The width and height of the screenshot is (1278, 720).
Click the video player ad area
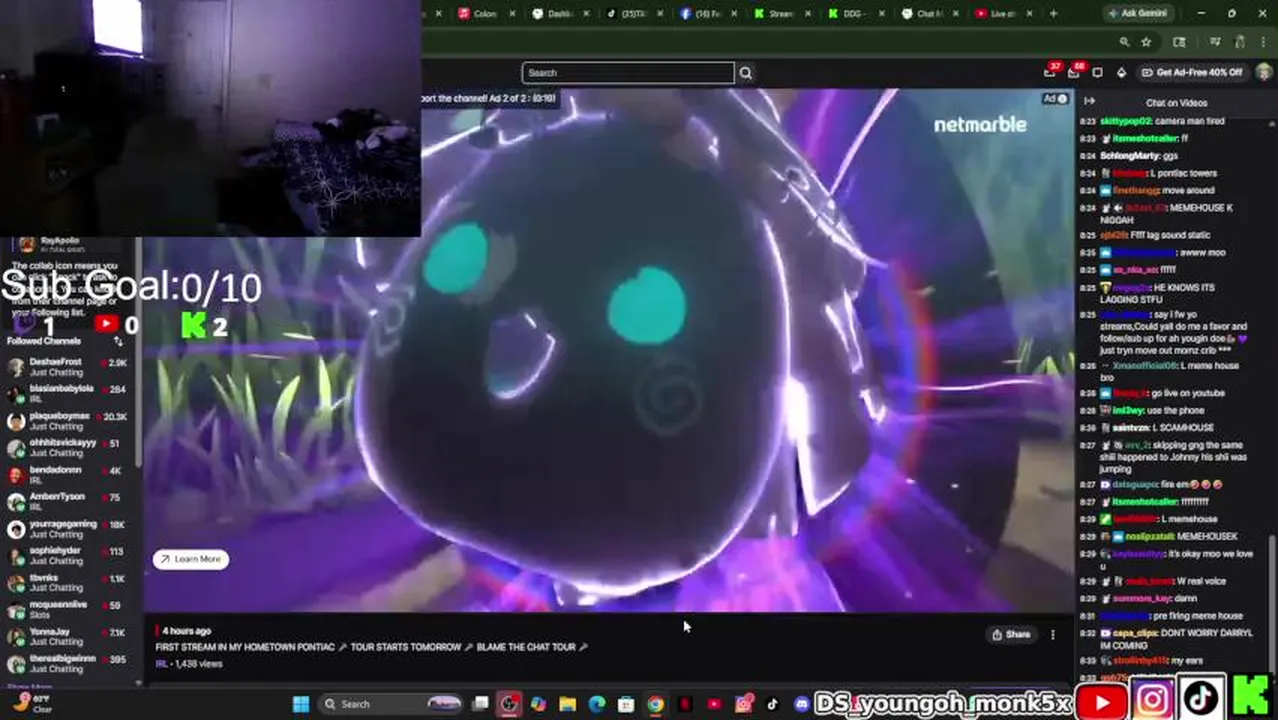(608, 350)
